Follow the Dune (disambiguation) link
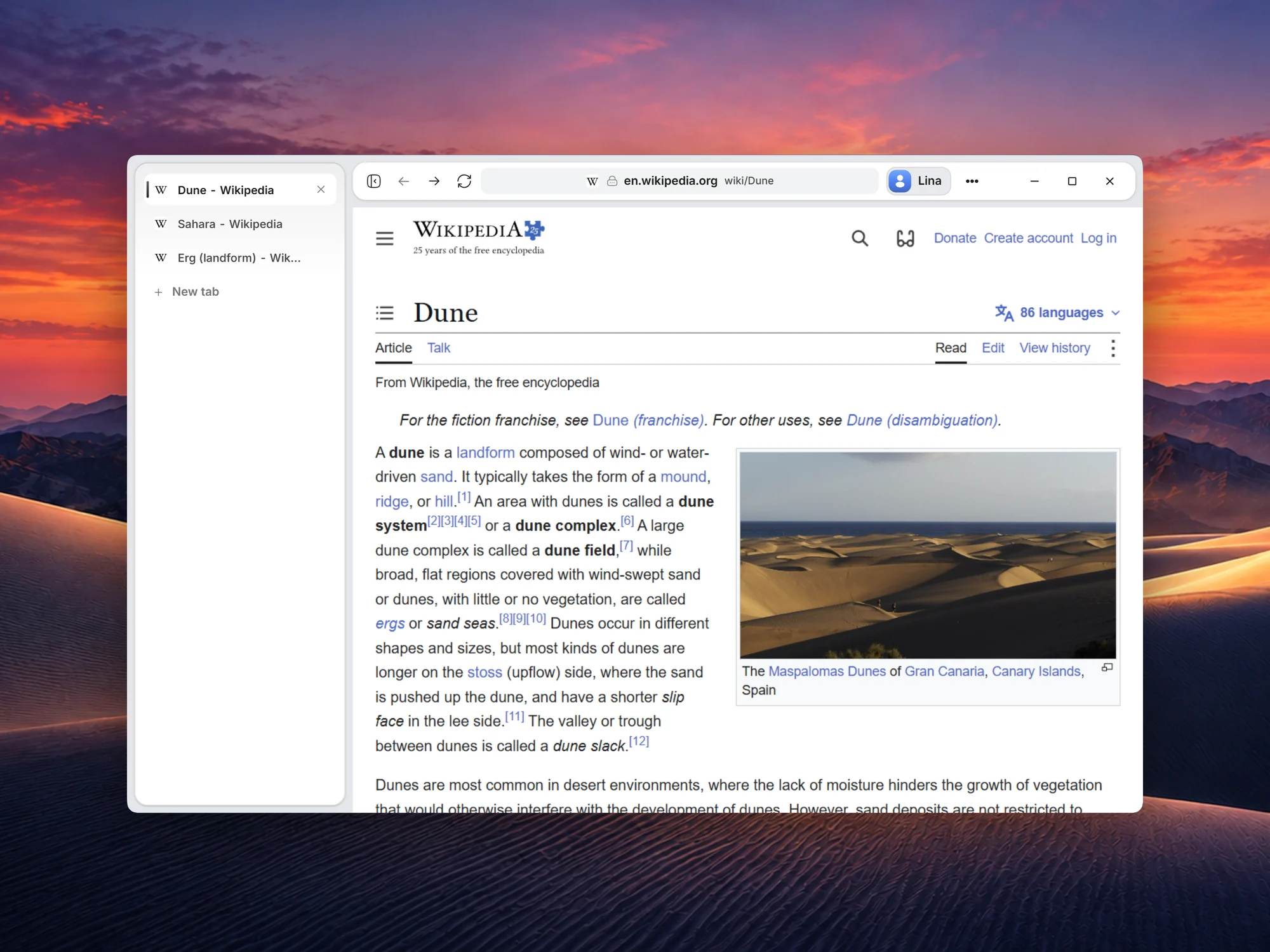Screen dimensions: 1270x952 point(922,420)
